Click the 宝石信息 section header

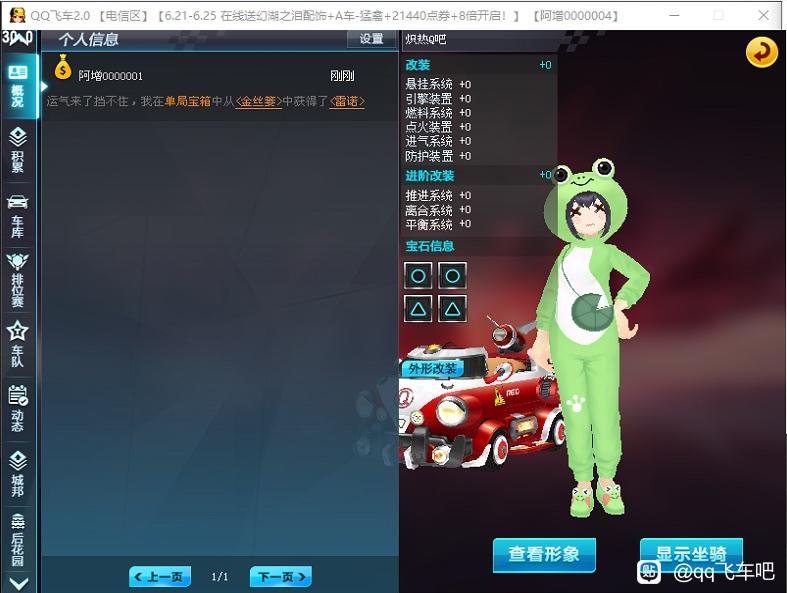(430, 246)
